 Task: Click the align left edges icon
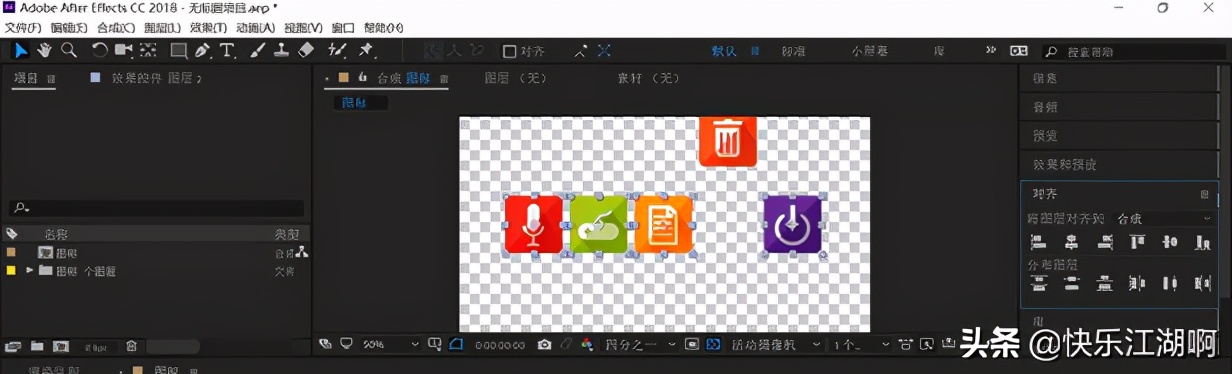point(1038,242)
